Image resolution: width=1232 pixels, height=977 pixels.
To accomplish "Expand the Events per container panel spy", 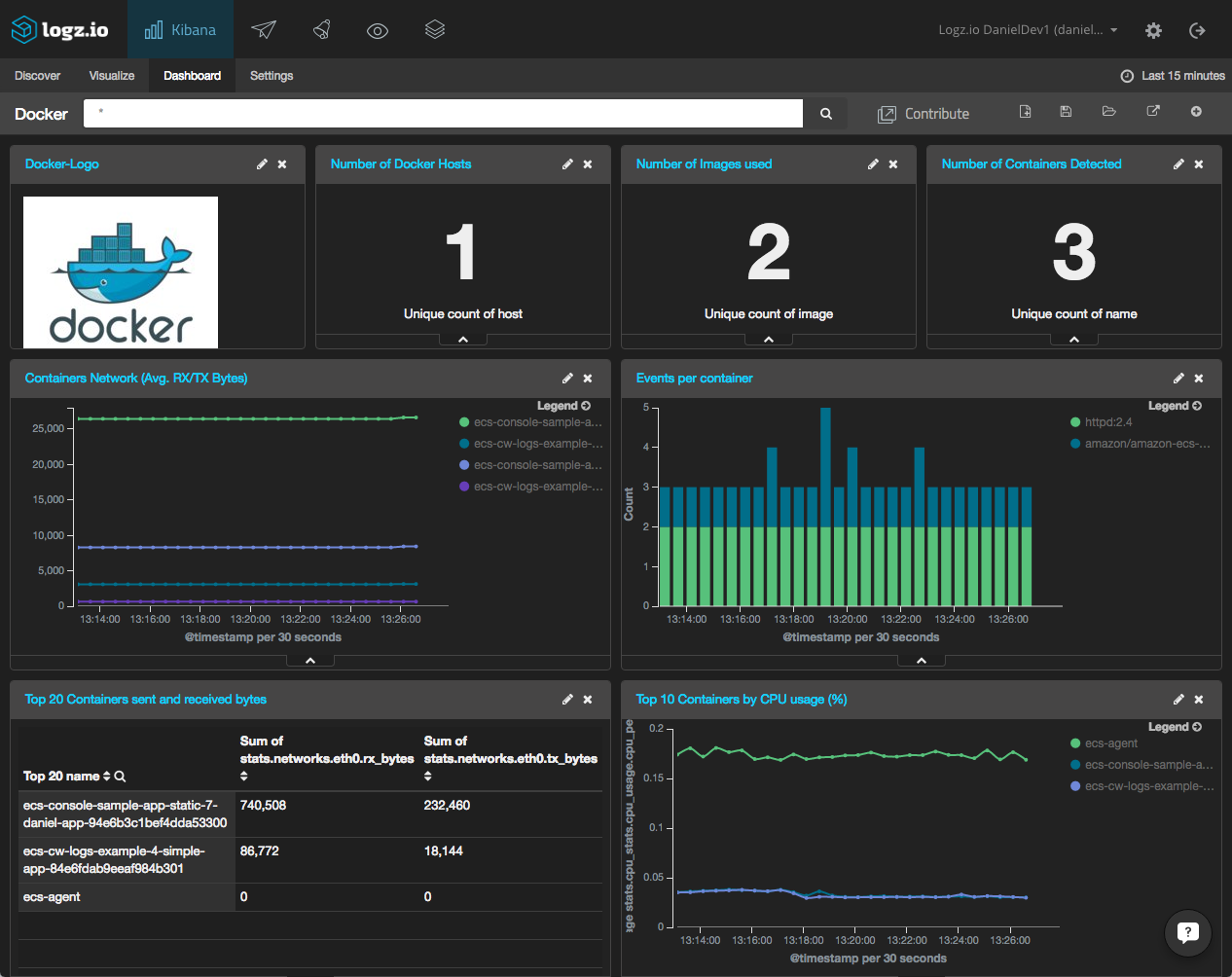I will pos(922,661).
